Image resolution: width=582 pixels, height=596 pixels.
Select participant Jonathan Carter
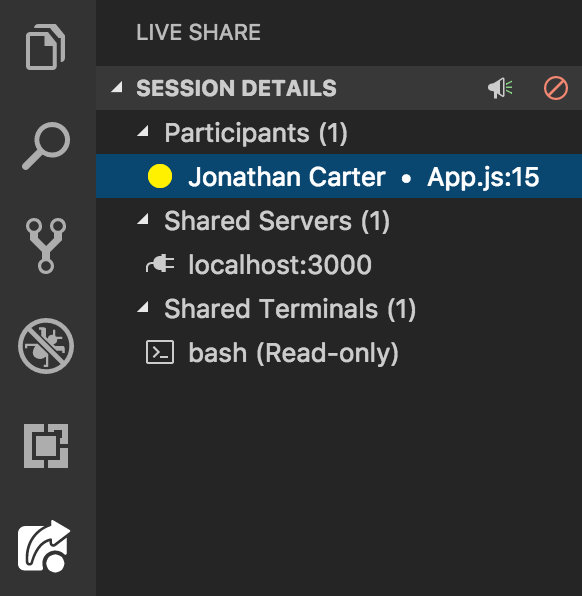(x=339, y=176)
